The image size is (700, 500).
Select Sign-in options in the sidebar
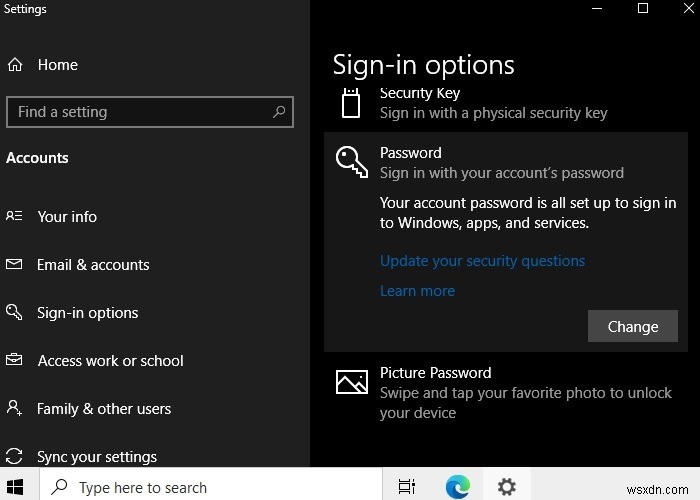tap(88, 313)
